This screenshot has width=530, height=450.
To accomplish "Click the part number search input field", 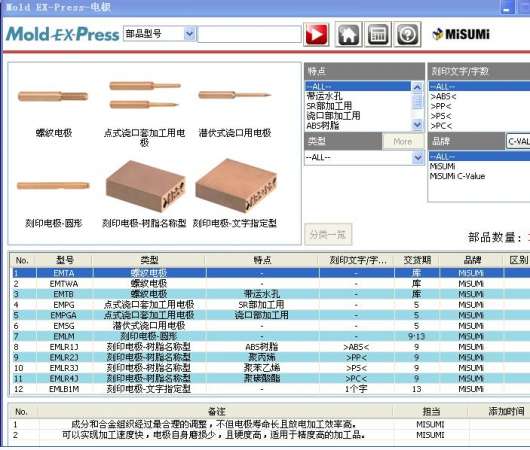I will 249,34.
